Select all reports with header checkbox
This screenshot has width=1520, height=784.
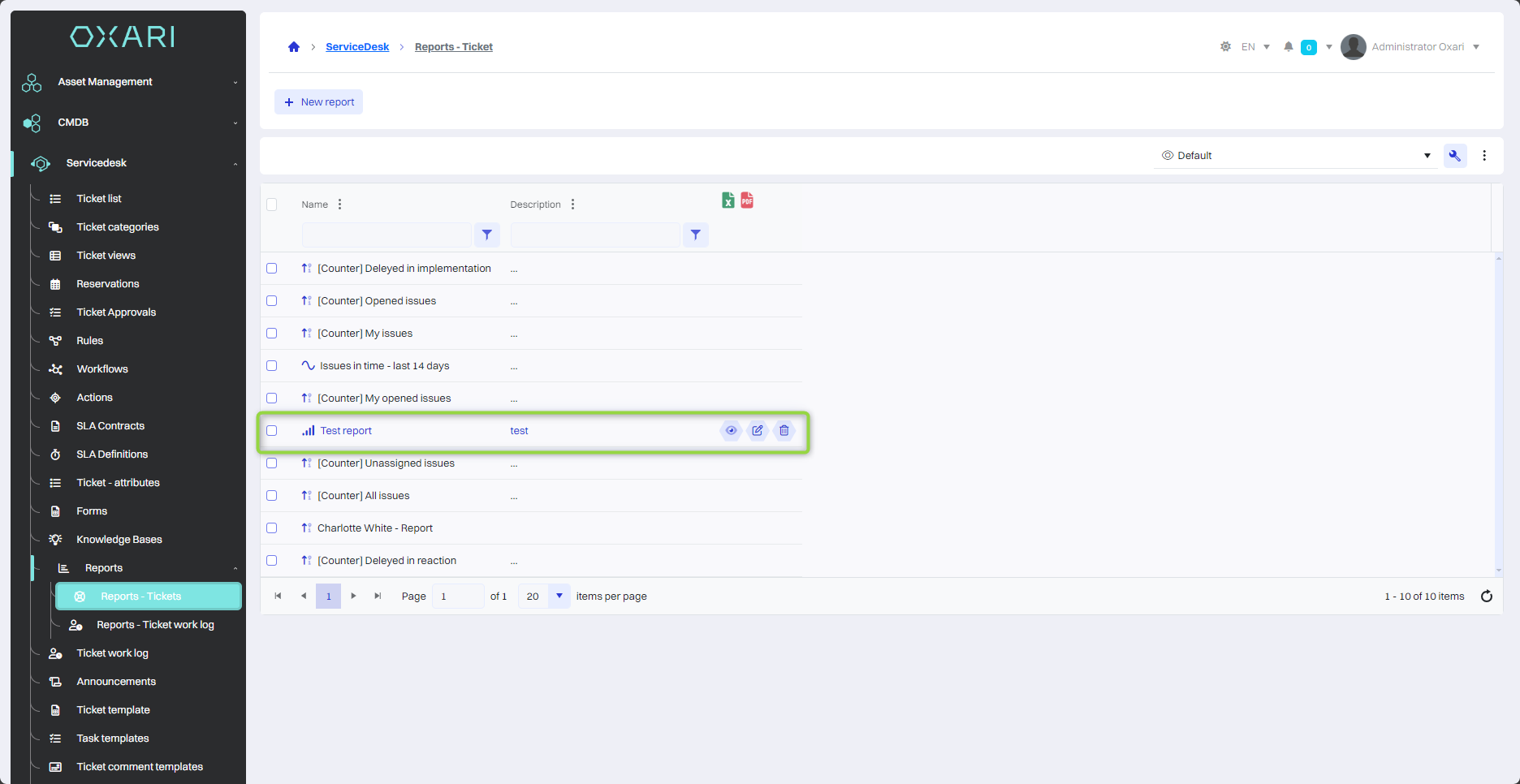[x=272, y=205]
